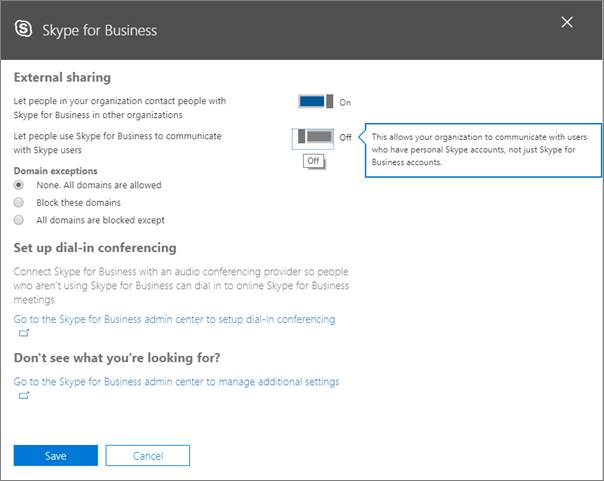Click external-link icon under additional settings link
This screenshot has height=481, width=604.
pos(24,395)
